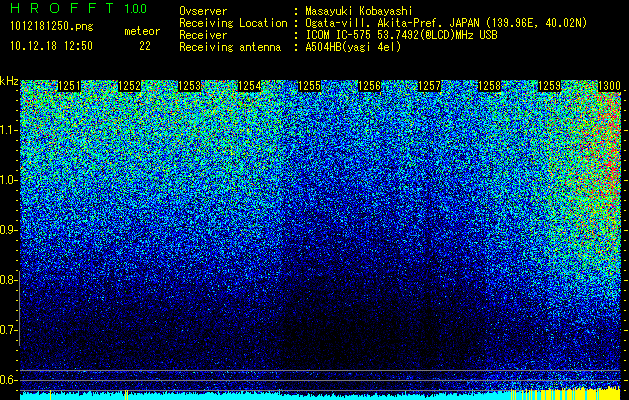Image resolution: width=629 pixels, height=400 pixels.
Task: Click the 0.9 frequency axis label
Action: [x=7, y=230]
